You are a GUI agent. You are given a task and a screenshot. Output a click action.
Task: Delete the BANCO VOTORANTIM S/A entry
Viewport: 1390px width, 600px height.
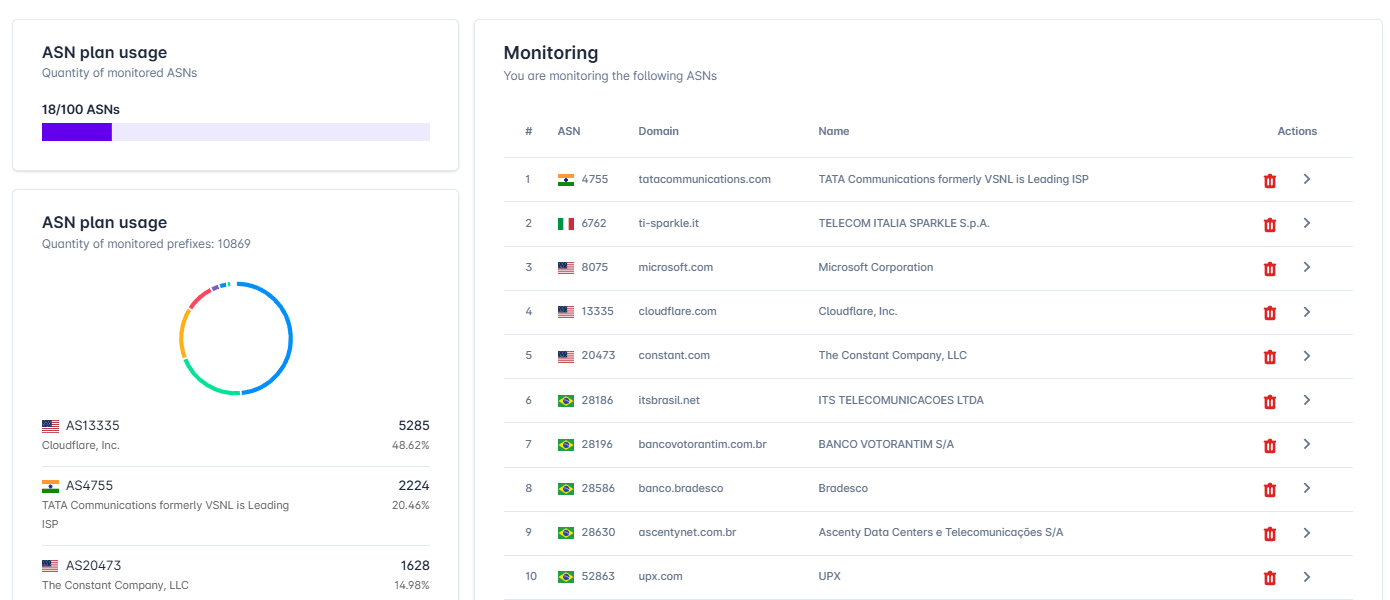point(1270,445)
